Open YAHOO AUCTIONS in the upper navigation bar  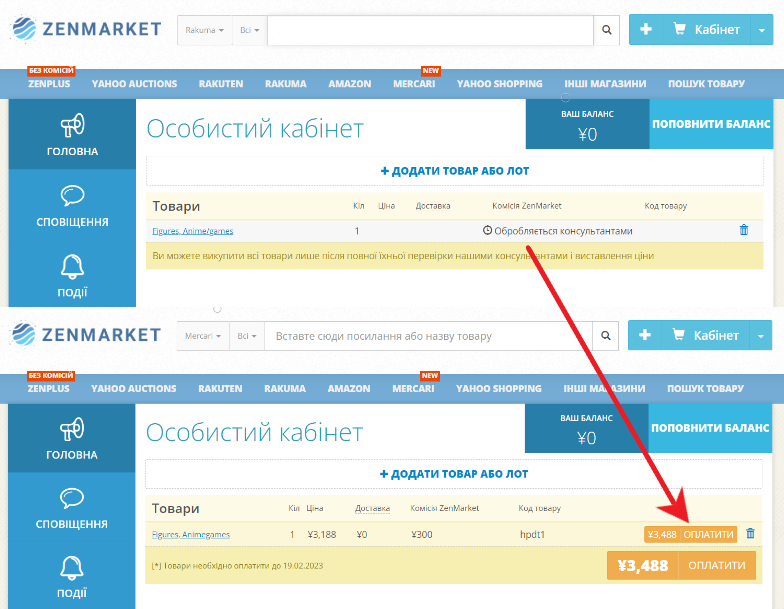pyautogui.click(x=134, y=84)
